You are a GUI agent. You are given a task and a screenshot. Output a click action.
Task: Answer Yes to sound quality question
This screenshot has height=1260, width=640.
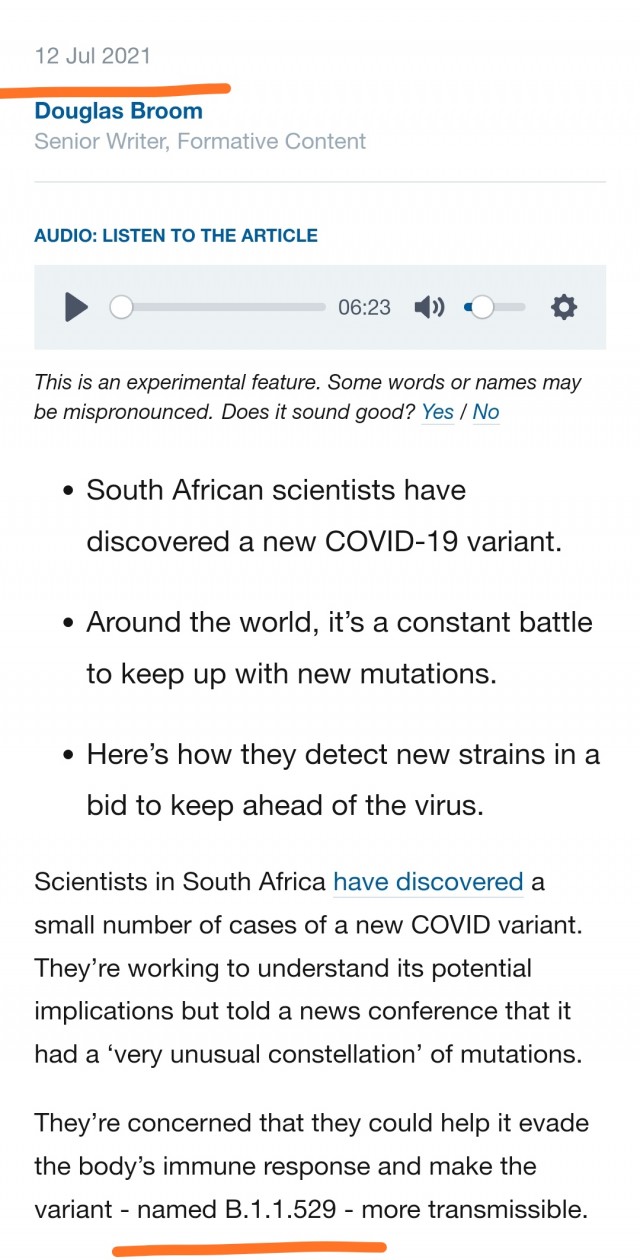tap(438, 412)
